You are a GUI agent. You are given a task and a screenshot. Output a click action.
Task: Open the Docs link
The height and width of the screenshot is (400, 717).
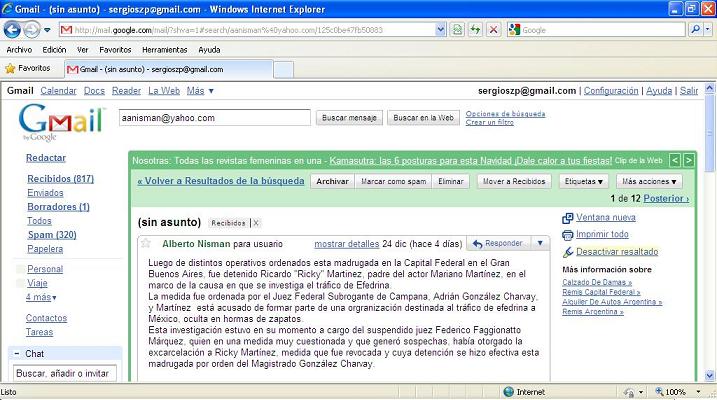click(x=94, y=91)
